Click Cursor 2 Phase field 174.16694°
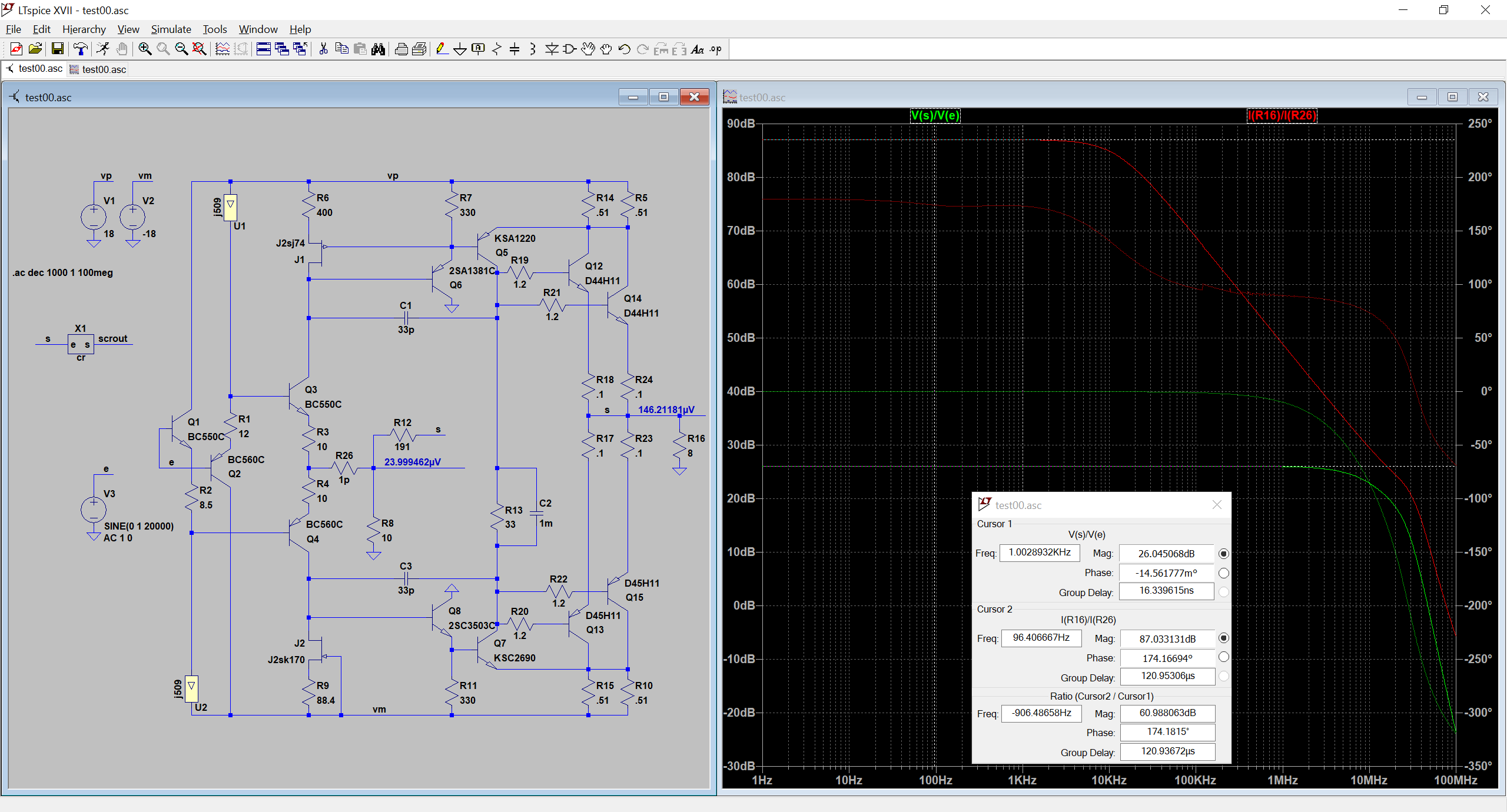1507x812 pixels. click(1168, 658)
